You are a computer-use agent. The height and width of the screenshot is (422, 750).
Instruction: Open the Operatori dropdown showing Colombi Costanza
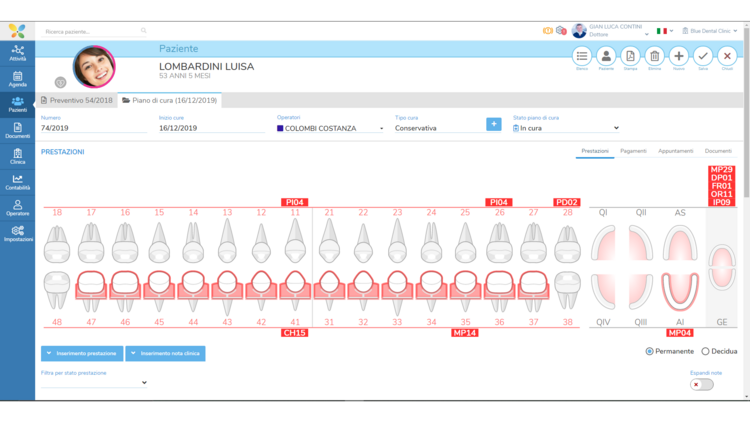coord(331,128)
